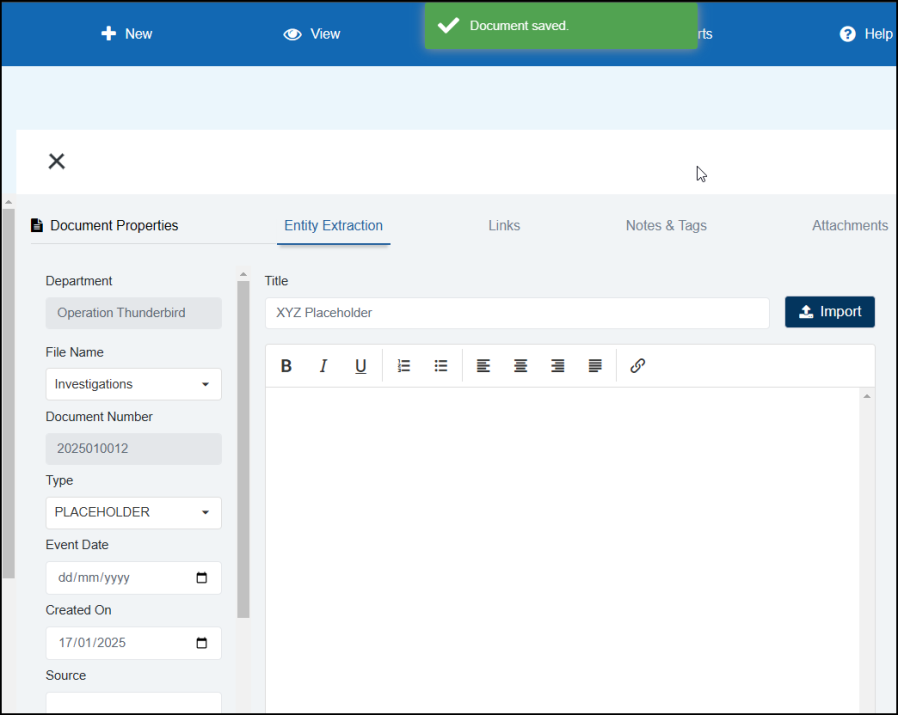The height and width of the screenshot is (715, 898).
Task: Align text left
Action: pos(483,366)
